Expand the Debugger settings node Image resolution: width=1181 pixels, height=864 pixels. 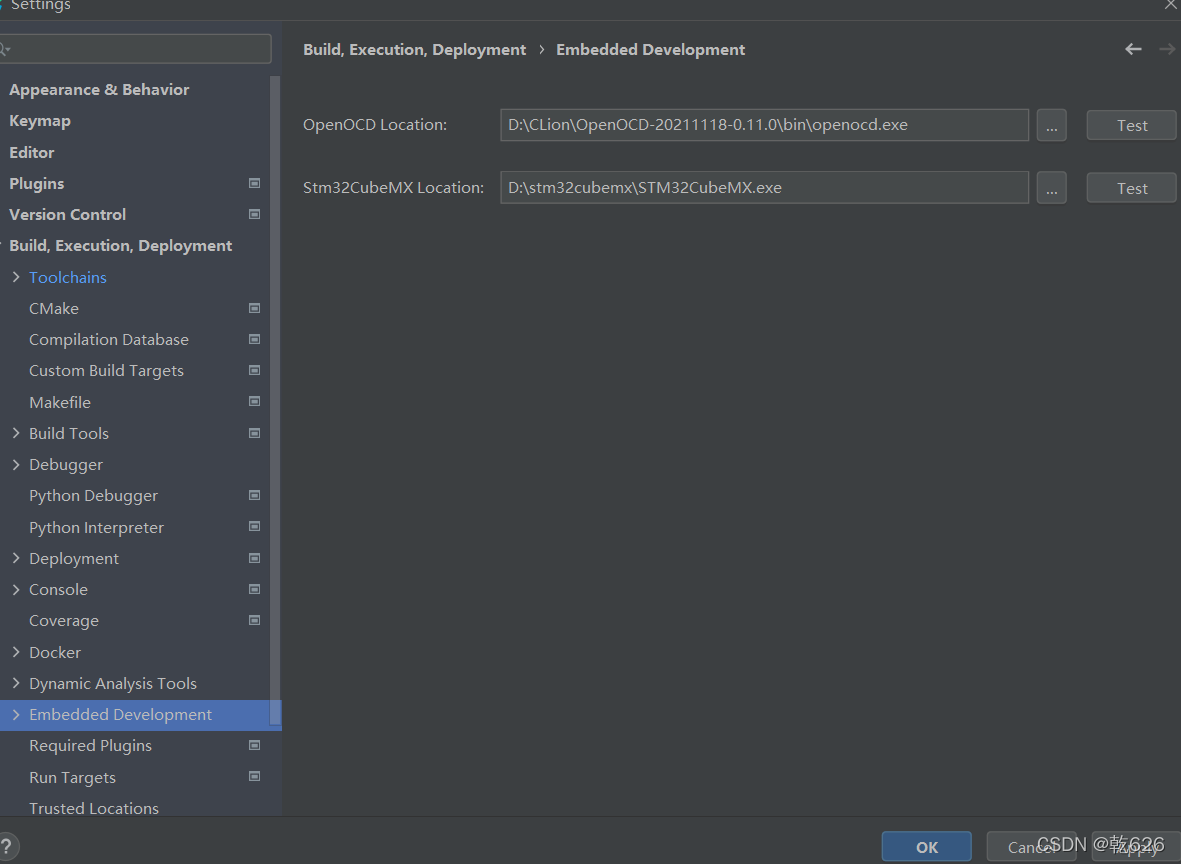[x=16, y=464]
